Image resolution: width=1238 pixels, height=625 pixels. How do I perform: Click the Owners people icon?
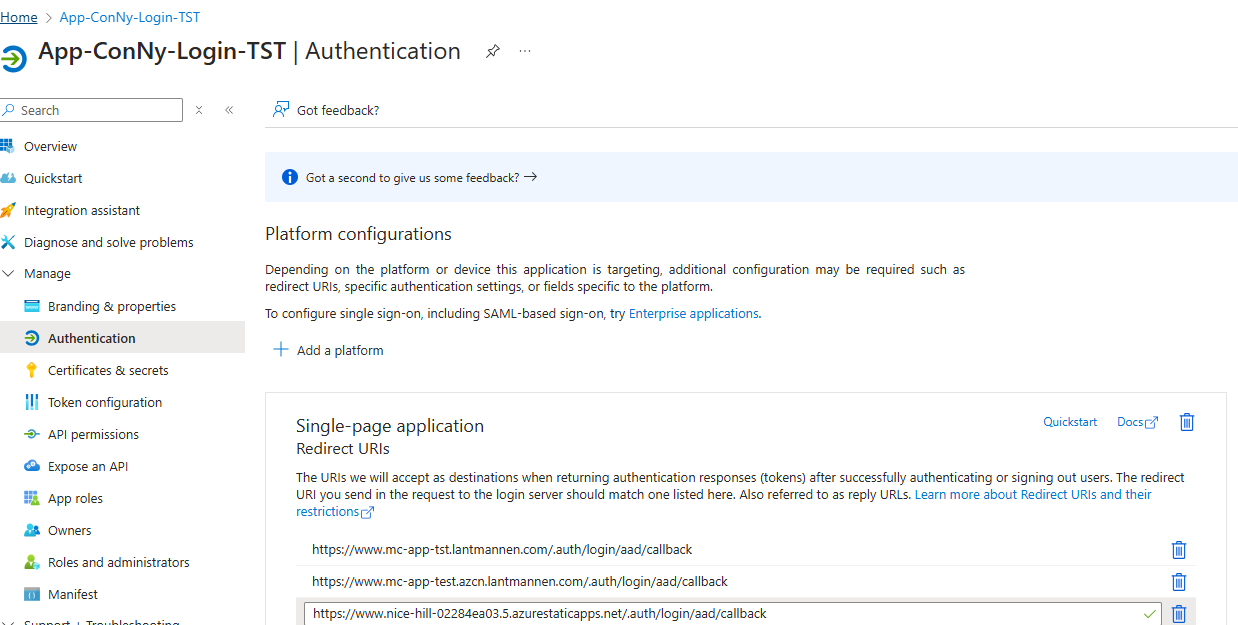tap(31, 530)
